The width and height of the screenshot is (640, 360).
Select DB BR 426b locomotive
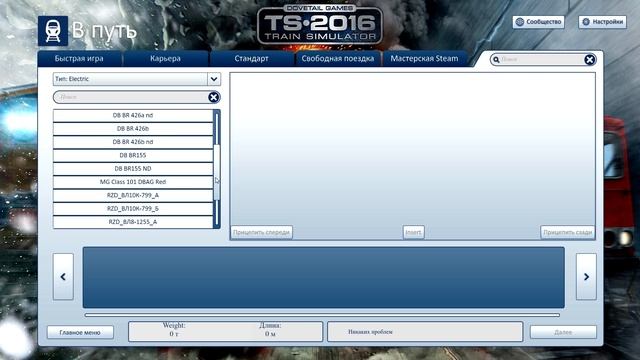[133, 129]
